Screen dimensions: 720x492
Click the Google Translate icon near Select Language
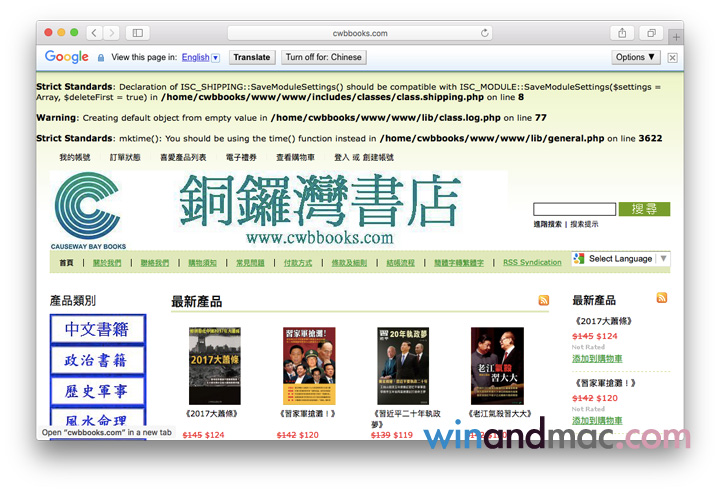[579, 259]
